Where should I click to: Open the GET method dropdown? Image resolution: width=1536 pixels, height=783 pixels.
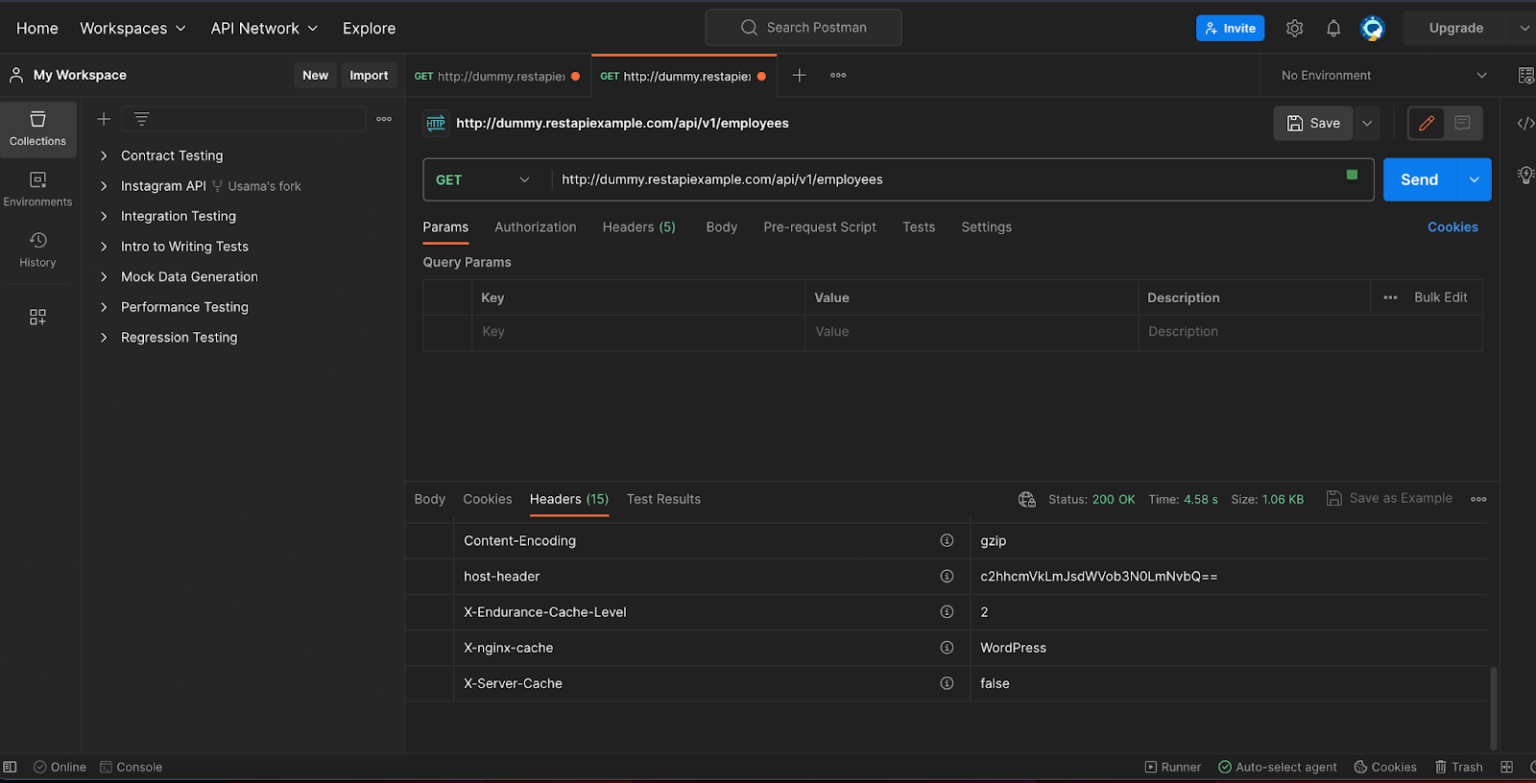tap(483, 180)
